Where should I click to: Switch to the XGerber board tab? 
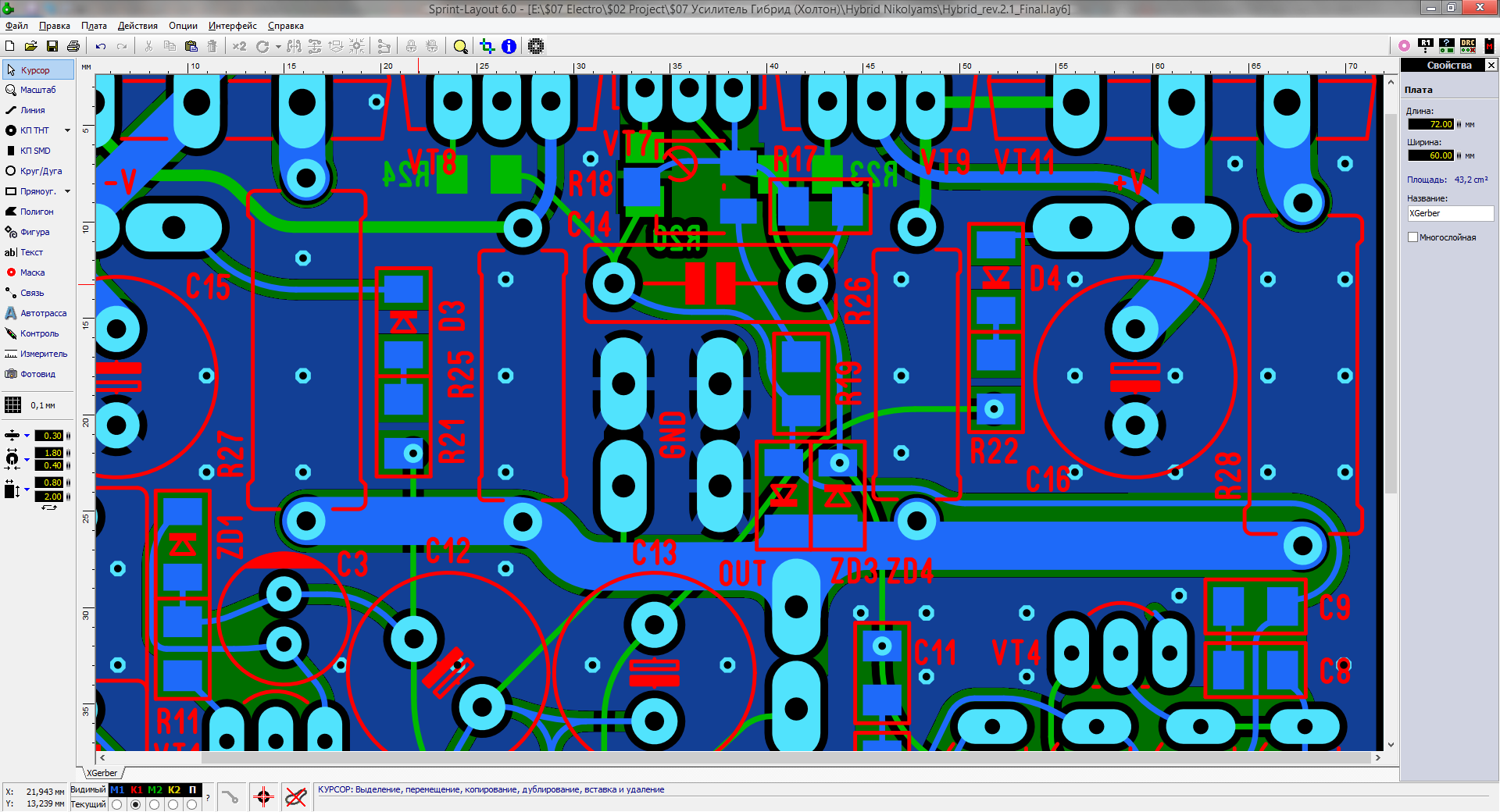click(x=102, y=773)
